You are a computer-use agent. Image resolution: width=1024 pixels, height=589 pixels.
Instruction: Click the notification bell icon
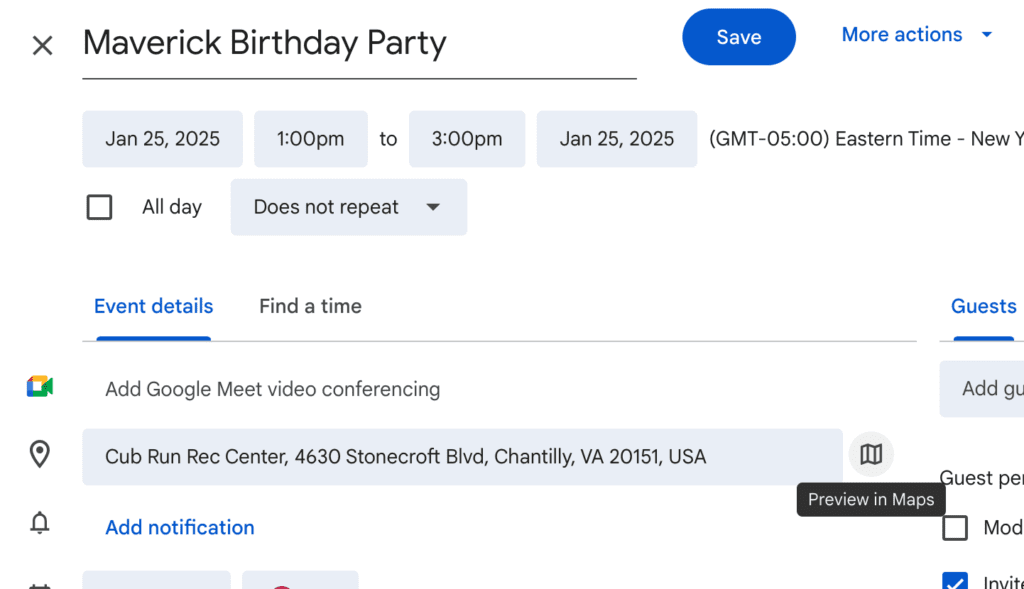[40, 523]
